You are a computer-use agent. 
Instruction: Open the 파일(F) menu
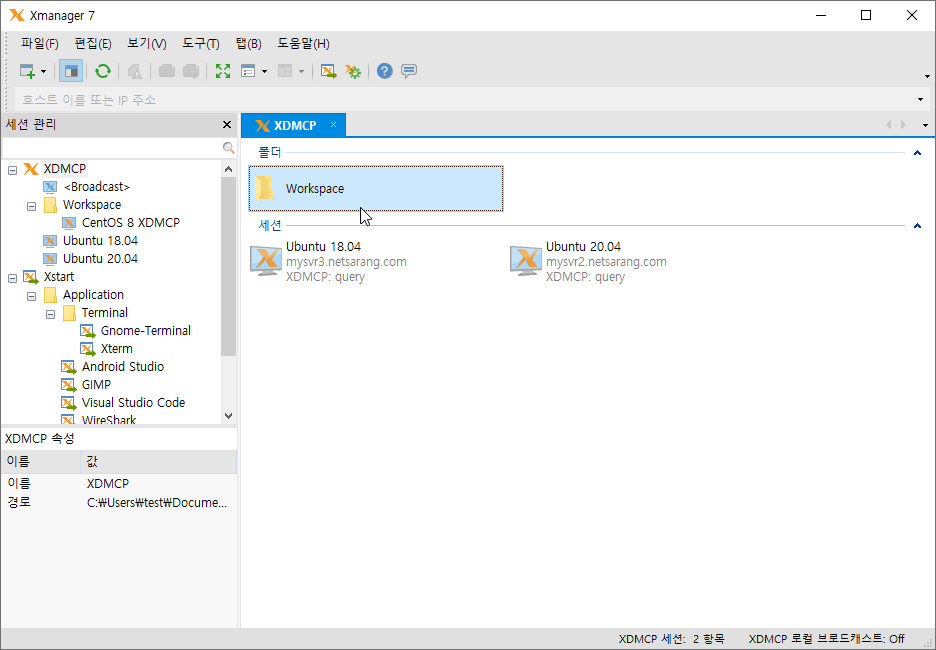(x=39, y=44)
